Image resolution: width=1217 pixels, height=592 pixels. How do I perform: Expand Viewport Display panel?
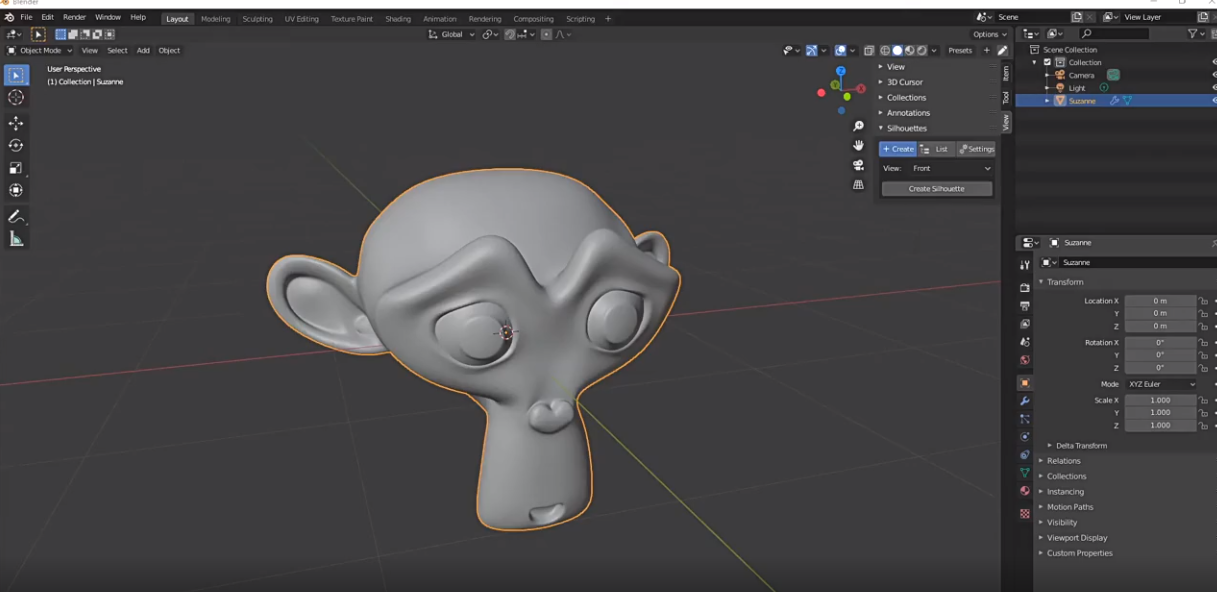1075,538
